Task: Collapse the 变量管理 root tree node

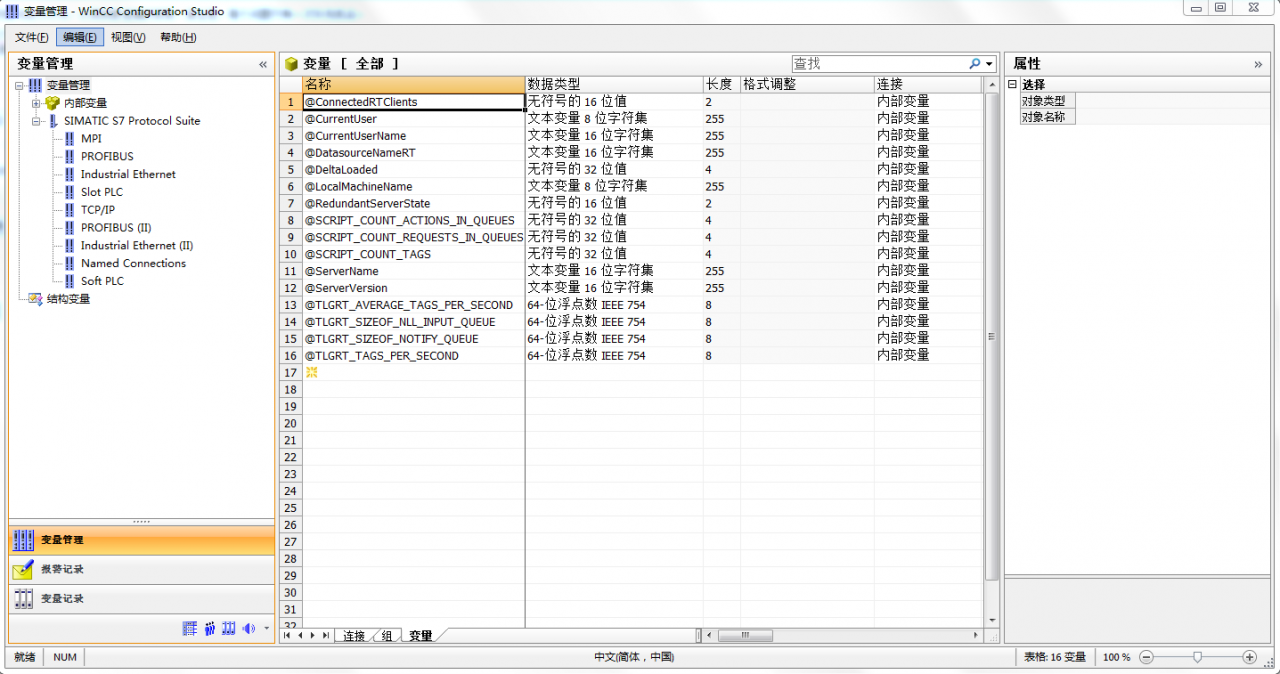Action: tap(19, 85)
